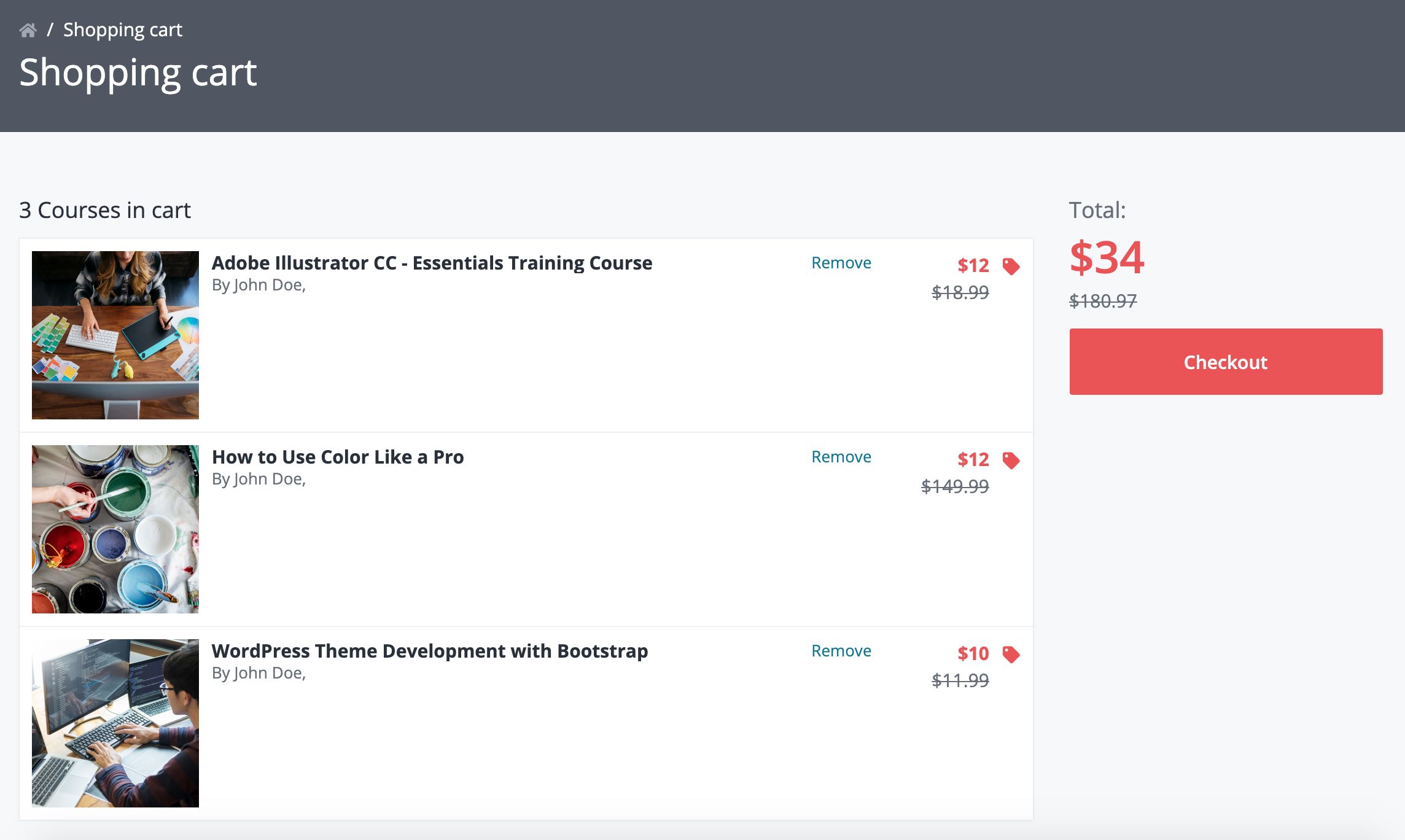Click the Adobe Illustrator course thumbnail

click(x=115, y=335)
